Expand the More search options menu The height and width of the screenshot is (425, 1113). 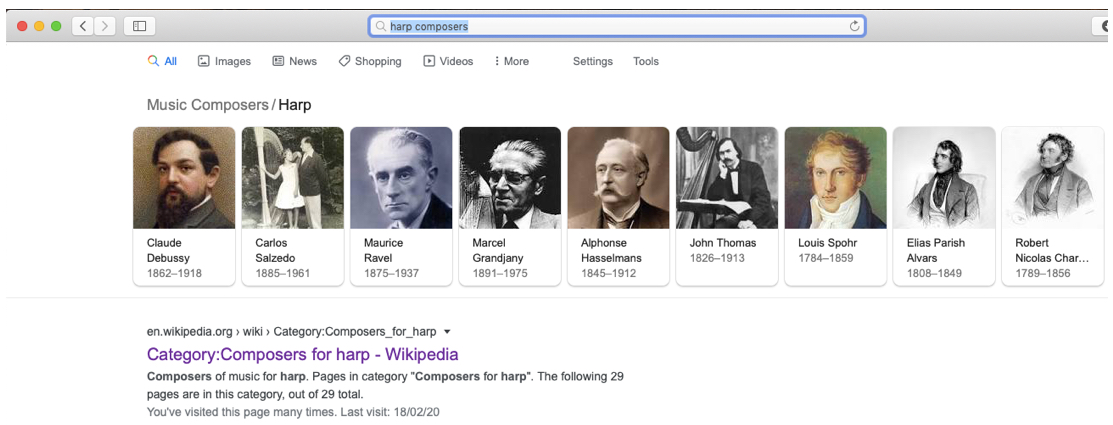coord(511,61)
